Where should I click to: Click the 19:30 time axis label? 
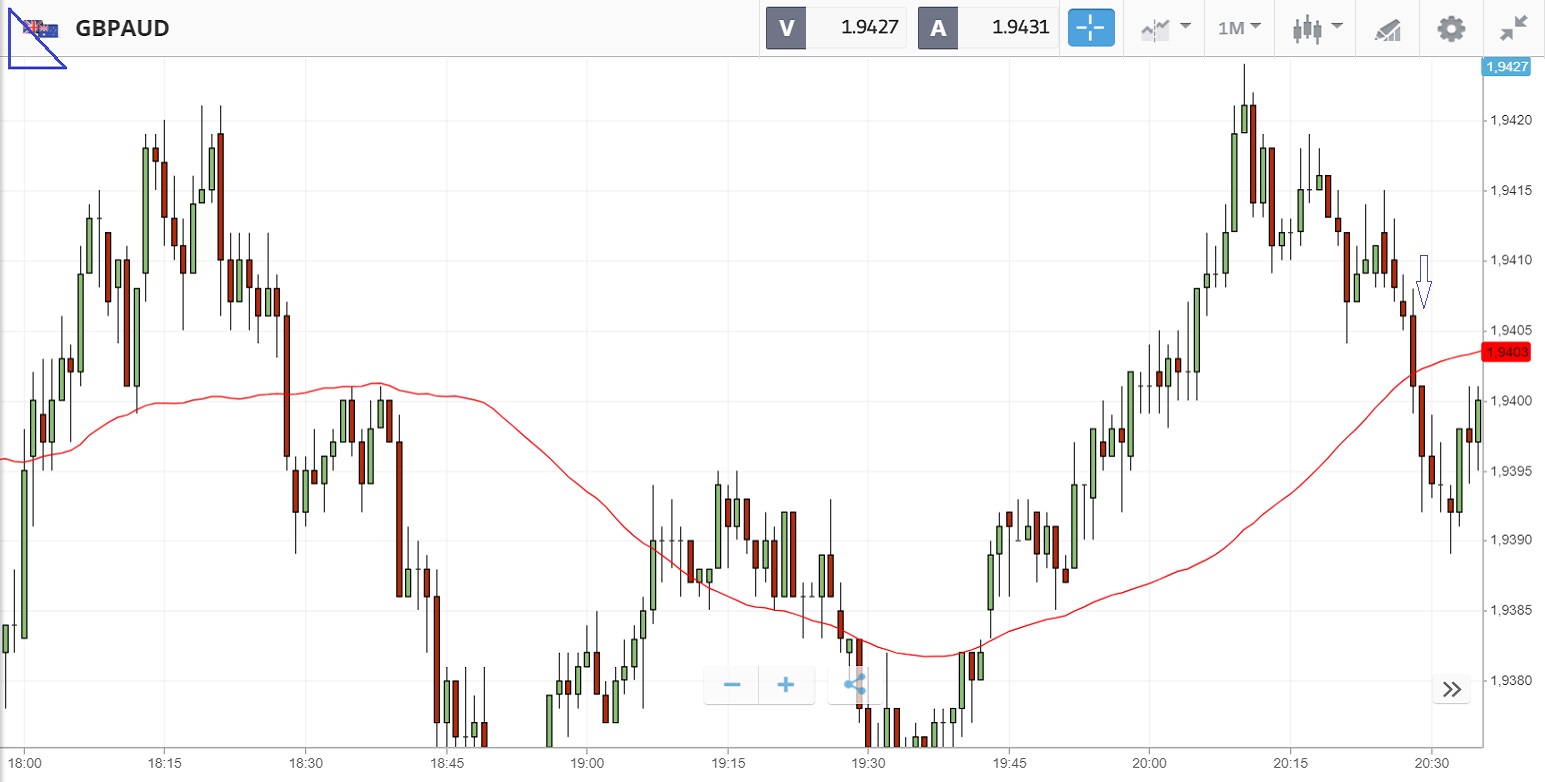(868, 762)
